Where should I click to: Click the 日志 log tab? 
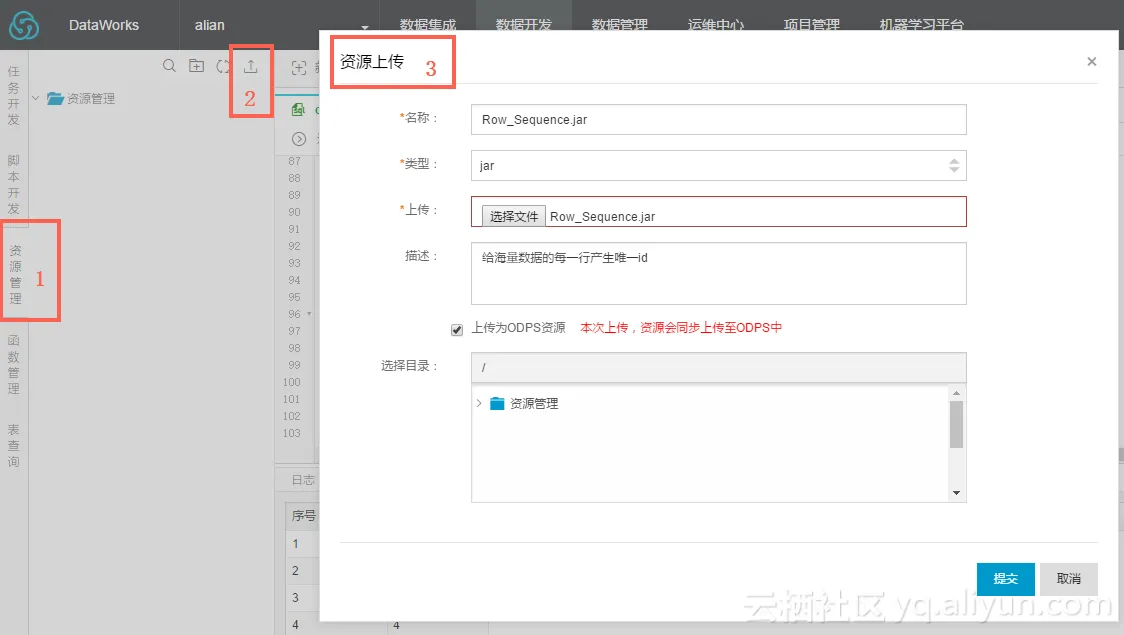[x=303, y=480]
